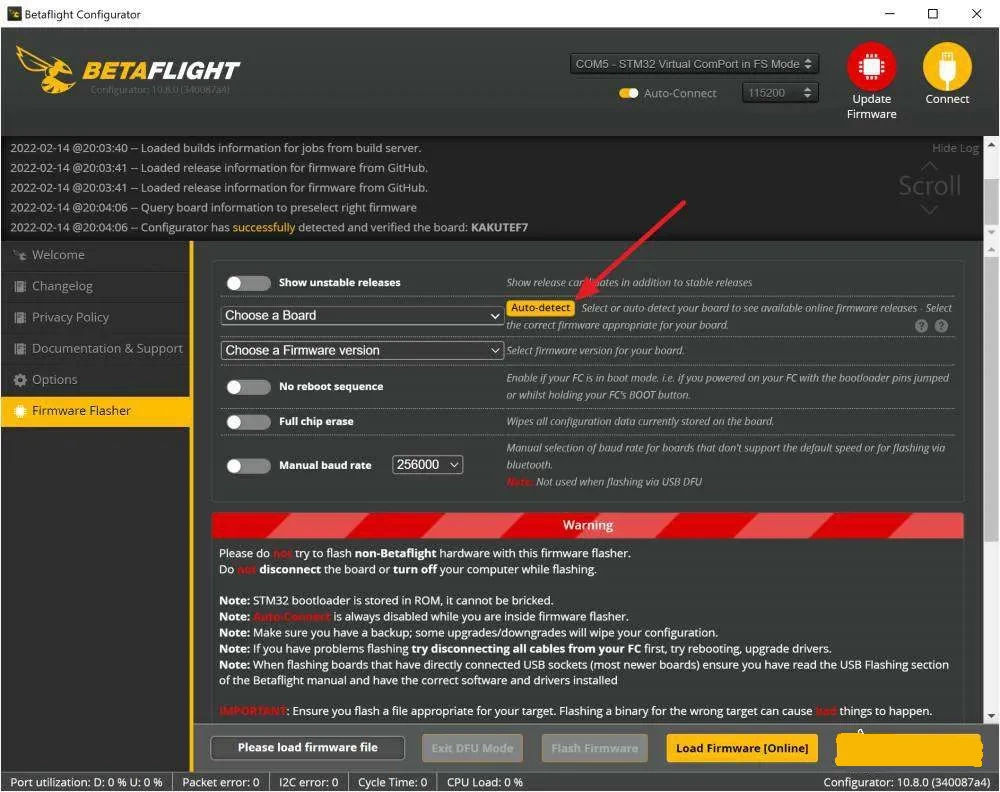The width and height of the screenshot is (1000, 792).
Task: Click left question mark help icon
Action: (921, 326)
